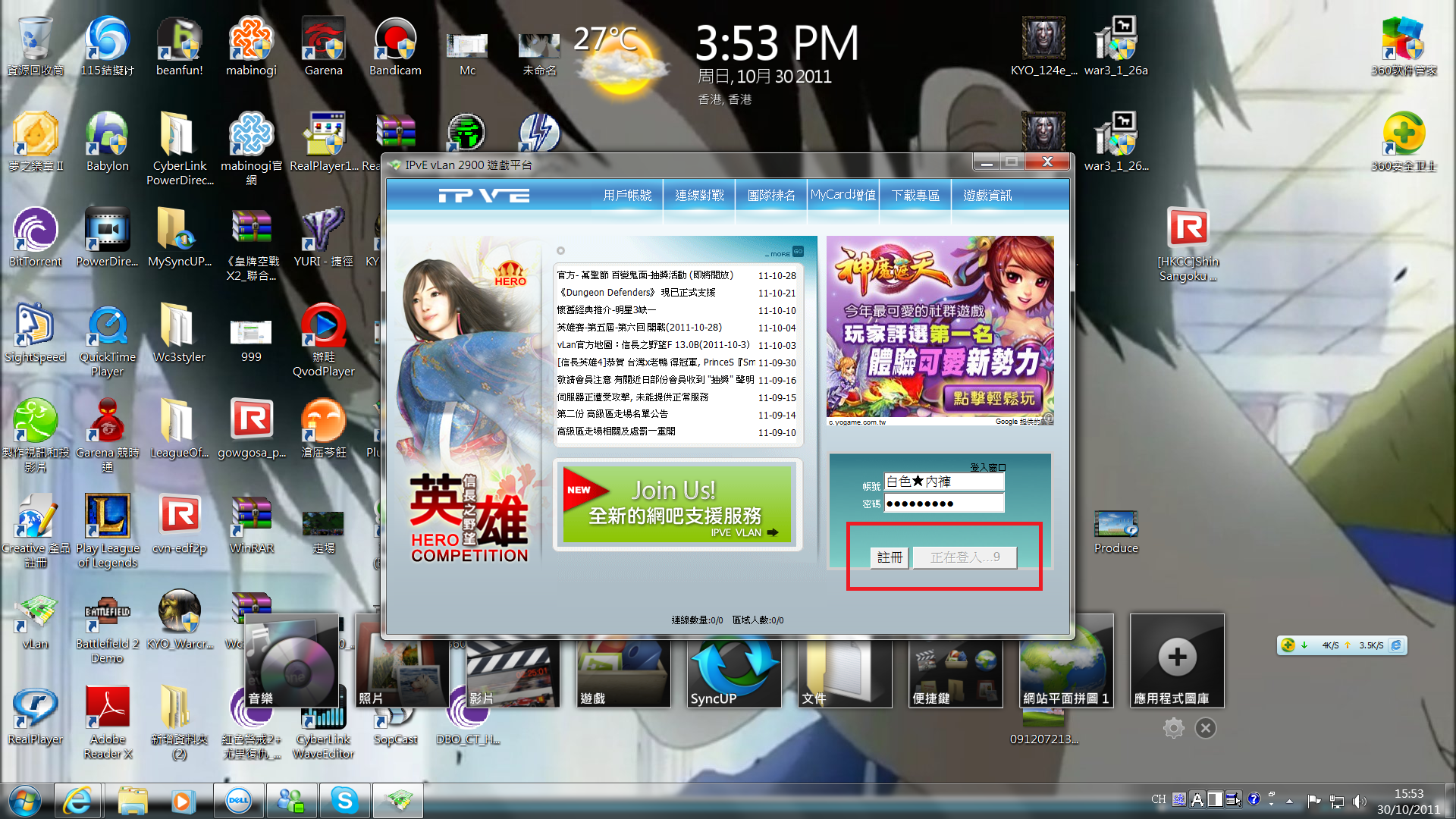Click the 註冊 register button
The width and height of the screenshot is (1456, 819).
click(x=890, y=557)
